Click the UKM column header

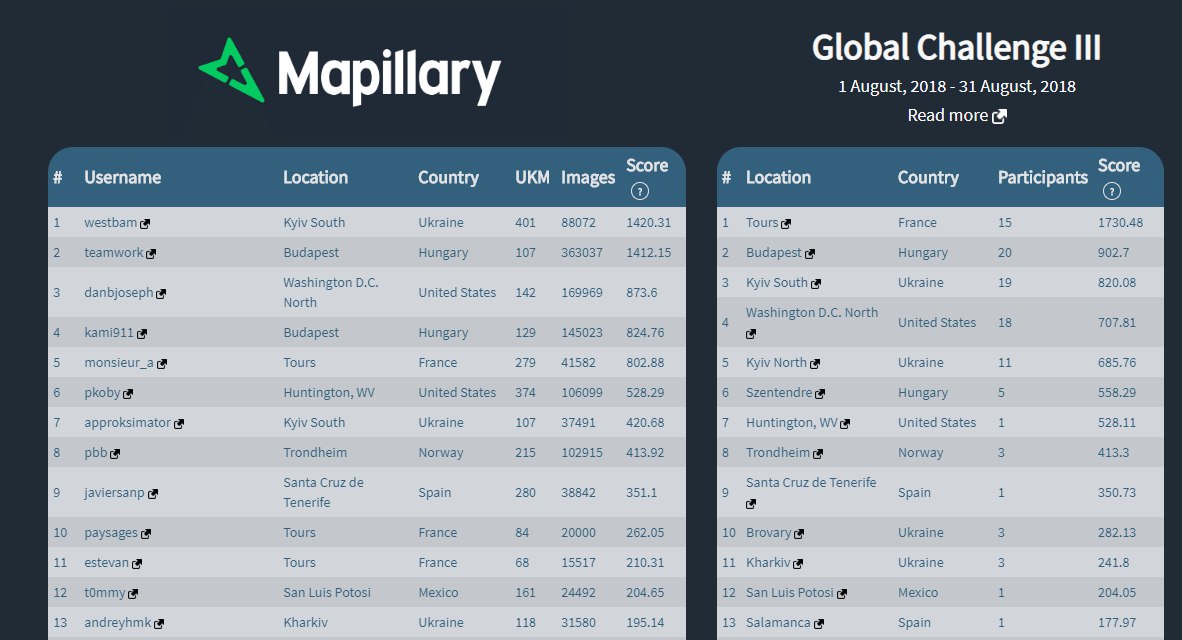pyautogui.click(x=532, y=177)
